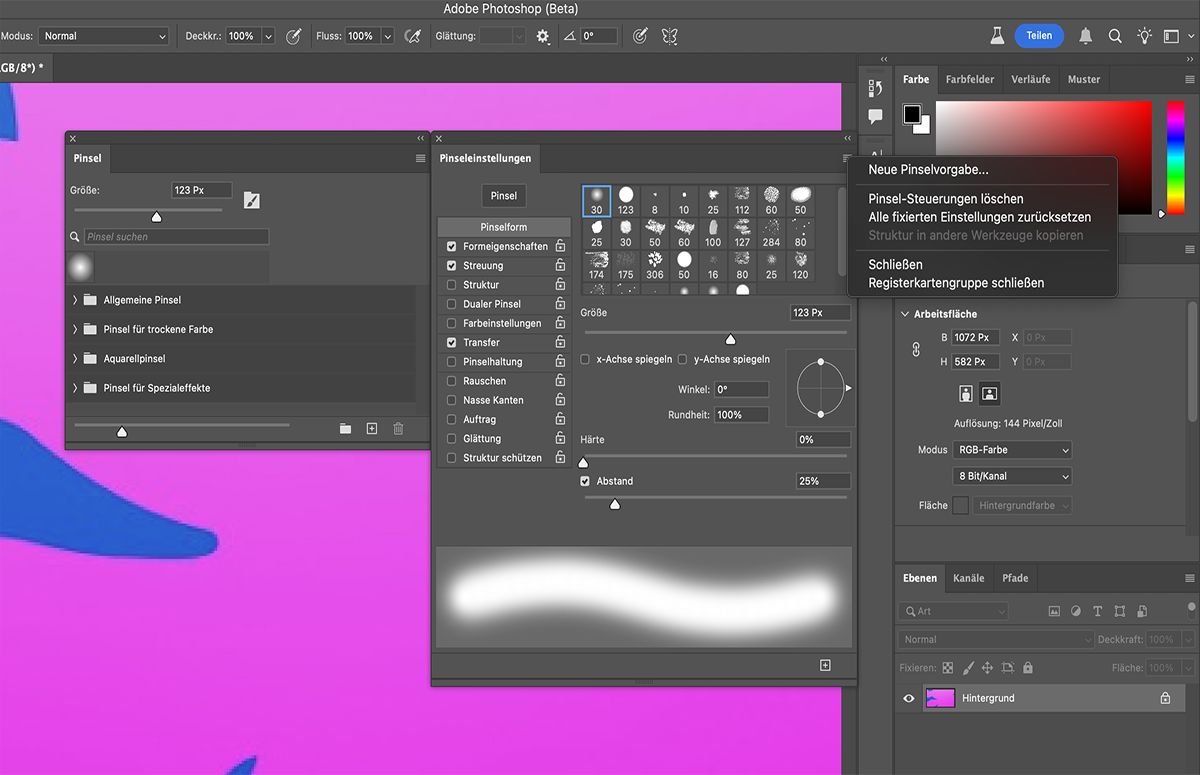Open the brush settings panel toggle icon

pos(252,201)
